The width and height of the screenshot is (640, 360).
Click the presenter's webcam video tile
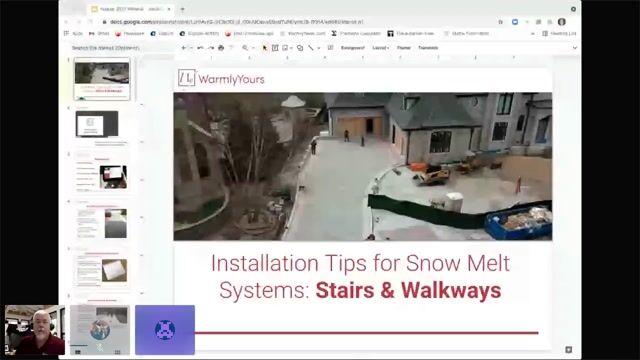(35, 330)
